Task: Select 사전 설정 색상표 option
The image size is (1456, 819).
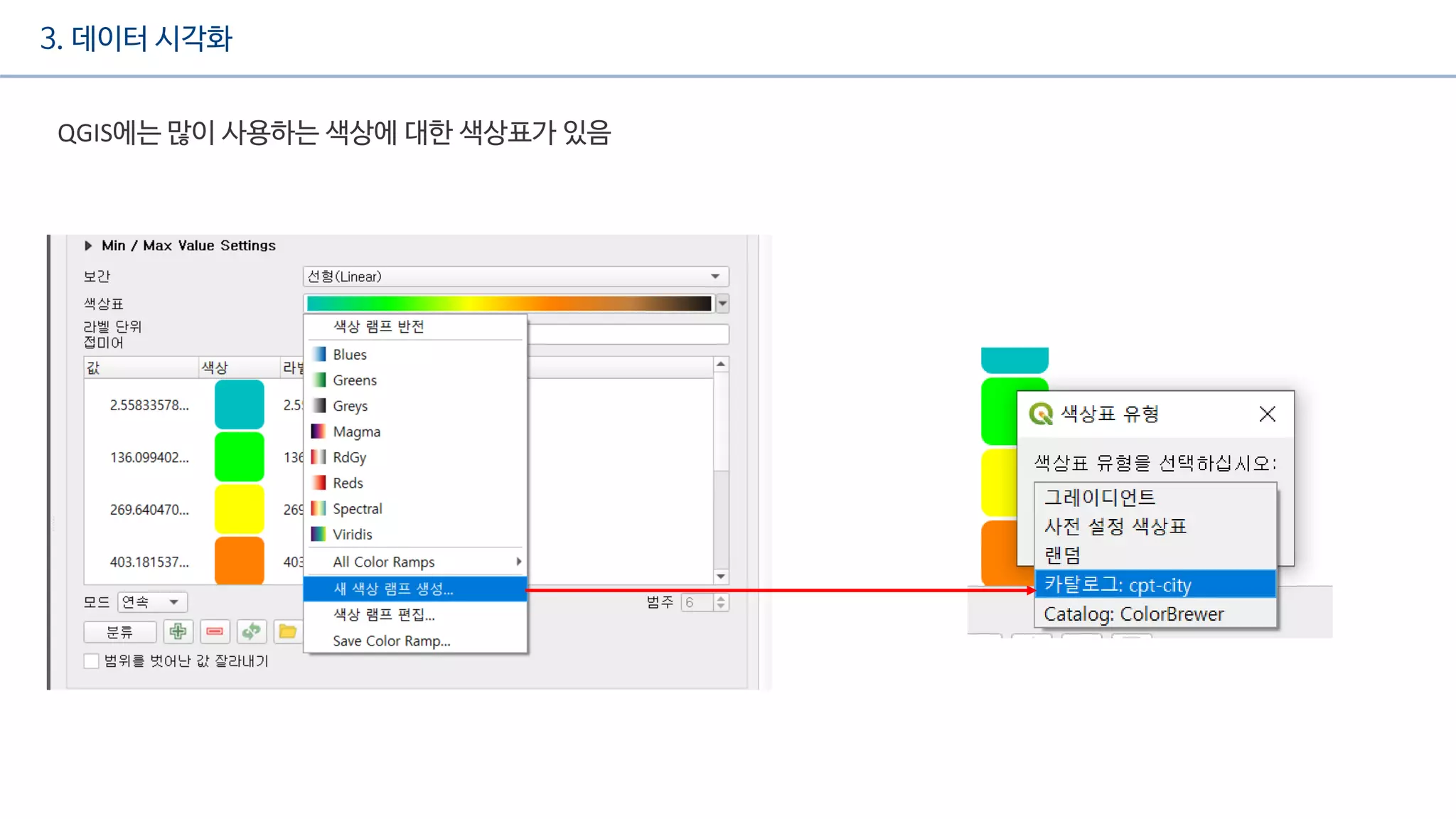Action: (1155, 527)
